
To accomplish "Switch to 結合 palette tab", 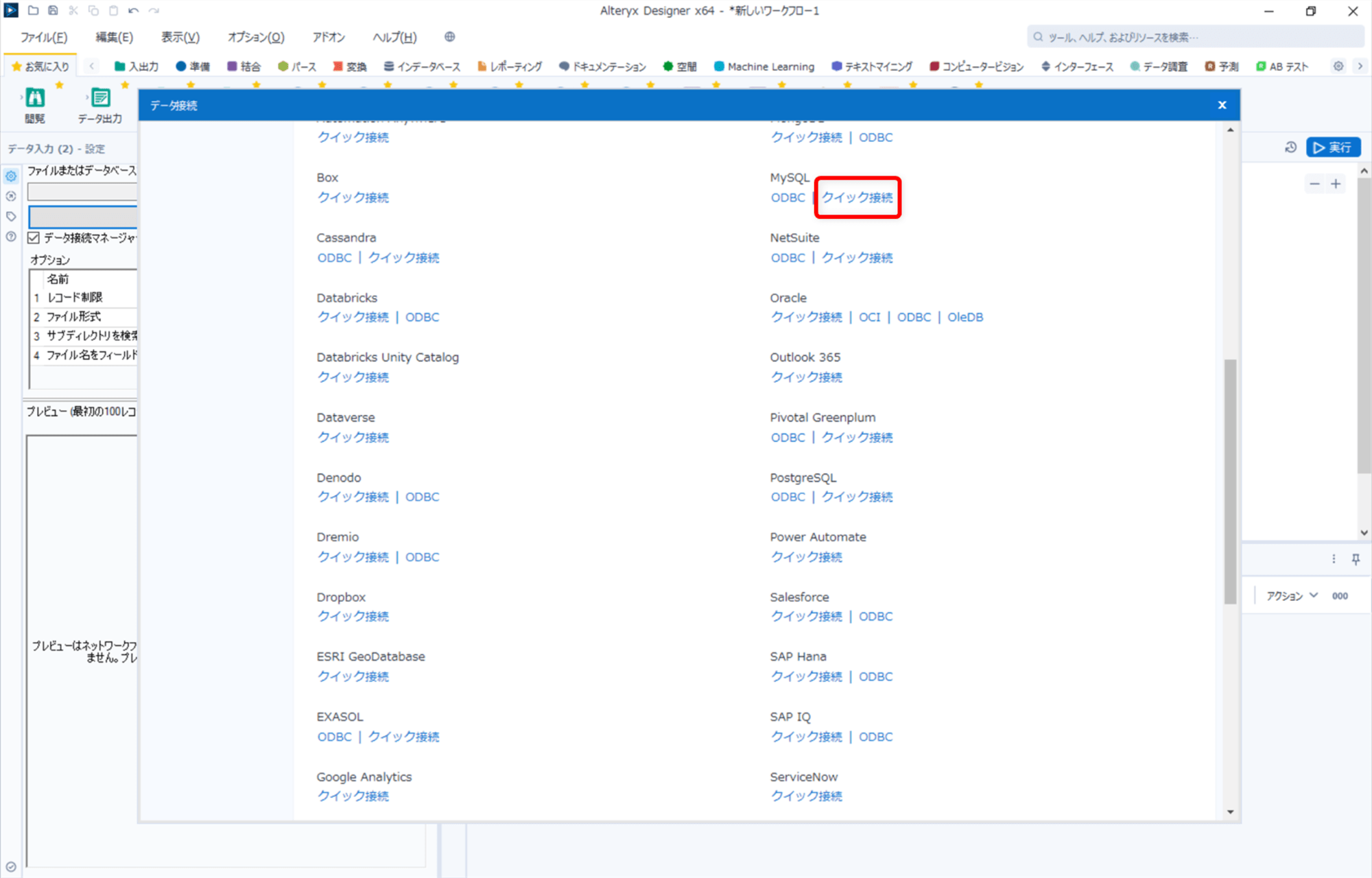I will 244,67.
